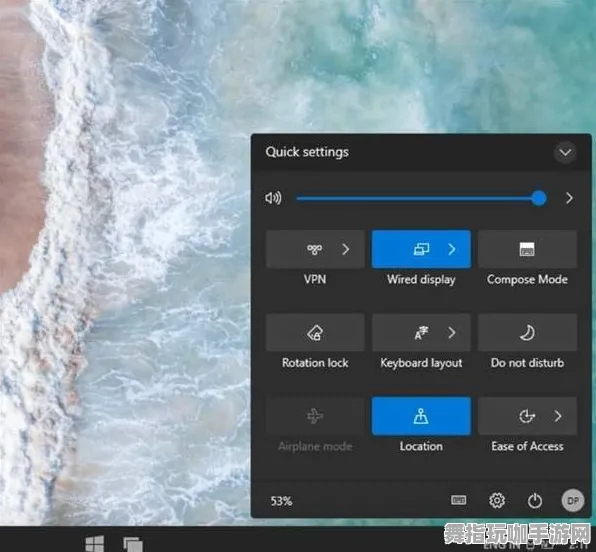596x552 pixels.
Task: Toggle the greyed Airplane mode tile
Action: click(x=315, y=416)
